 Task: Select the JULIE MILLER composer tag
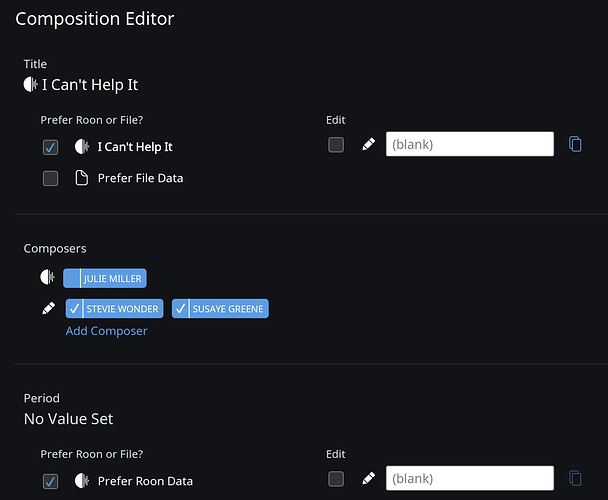105,278
